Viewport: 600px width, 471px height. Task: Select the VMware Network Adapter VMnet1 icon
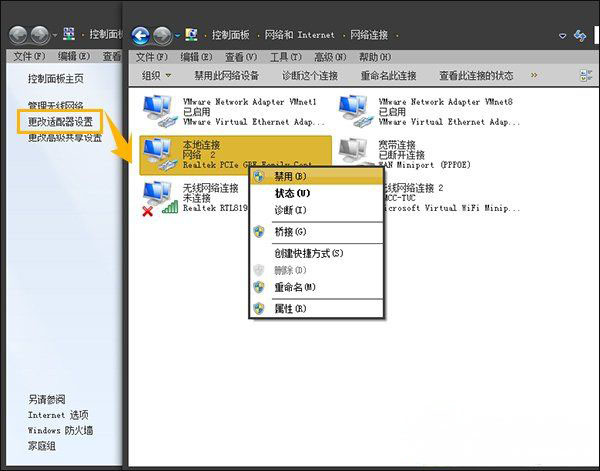click(x=158, y=110)
